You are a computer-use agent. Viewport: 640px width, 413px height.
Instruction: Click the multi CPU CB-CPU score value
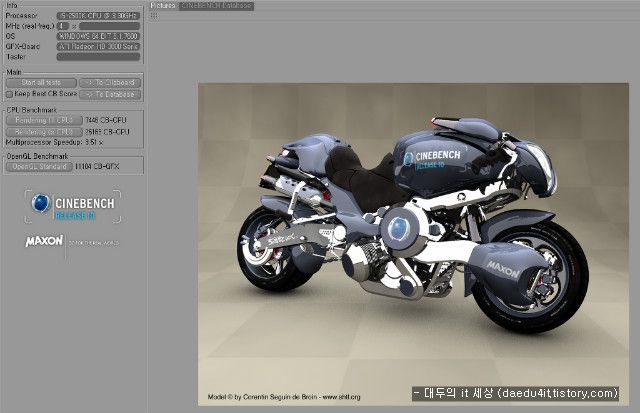[x=107, y=132]
